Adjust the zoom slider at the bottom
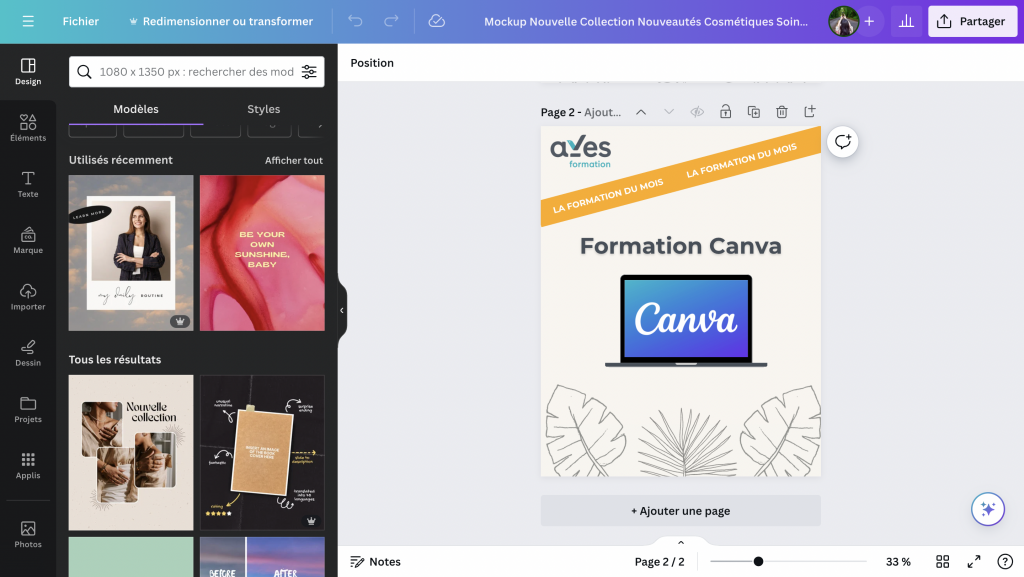This screenshot has width=1024, height=577. pos(757,561)
